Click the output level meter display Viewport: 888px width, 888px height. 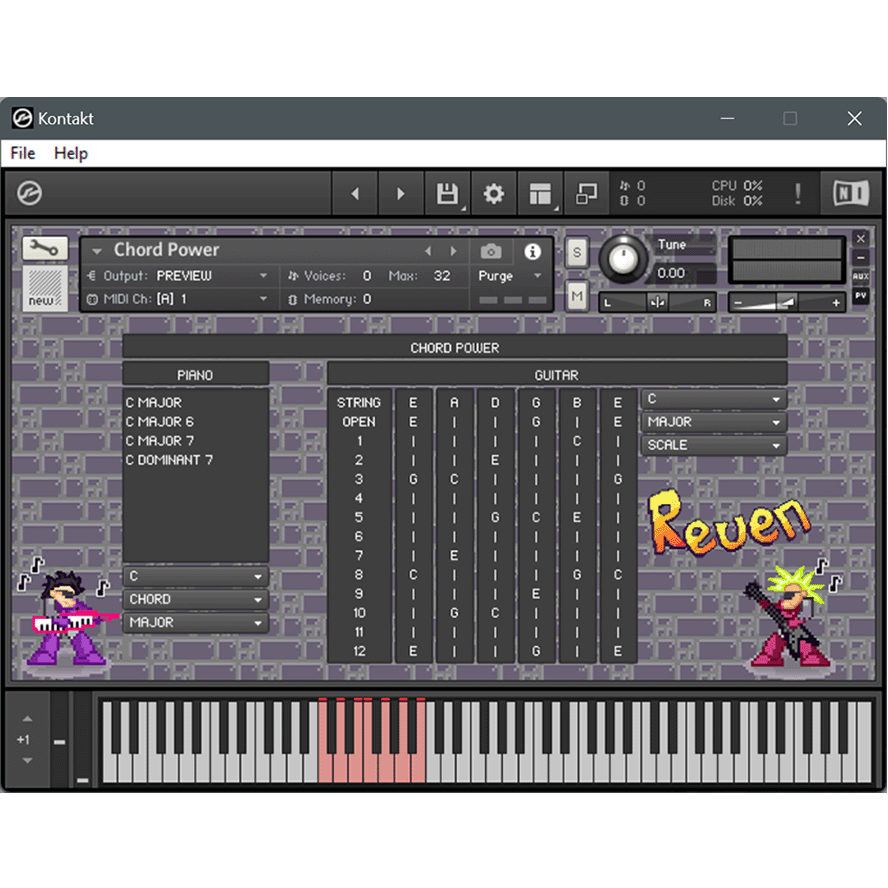tap(787, 259)
